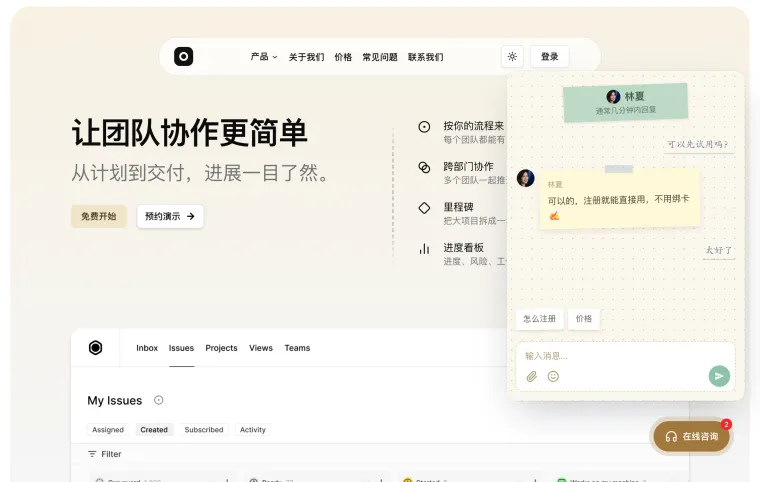Screen dimensions: 760x482
Task: Click the 在线咨询 chat launcher button
Action: pos(691,436)
